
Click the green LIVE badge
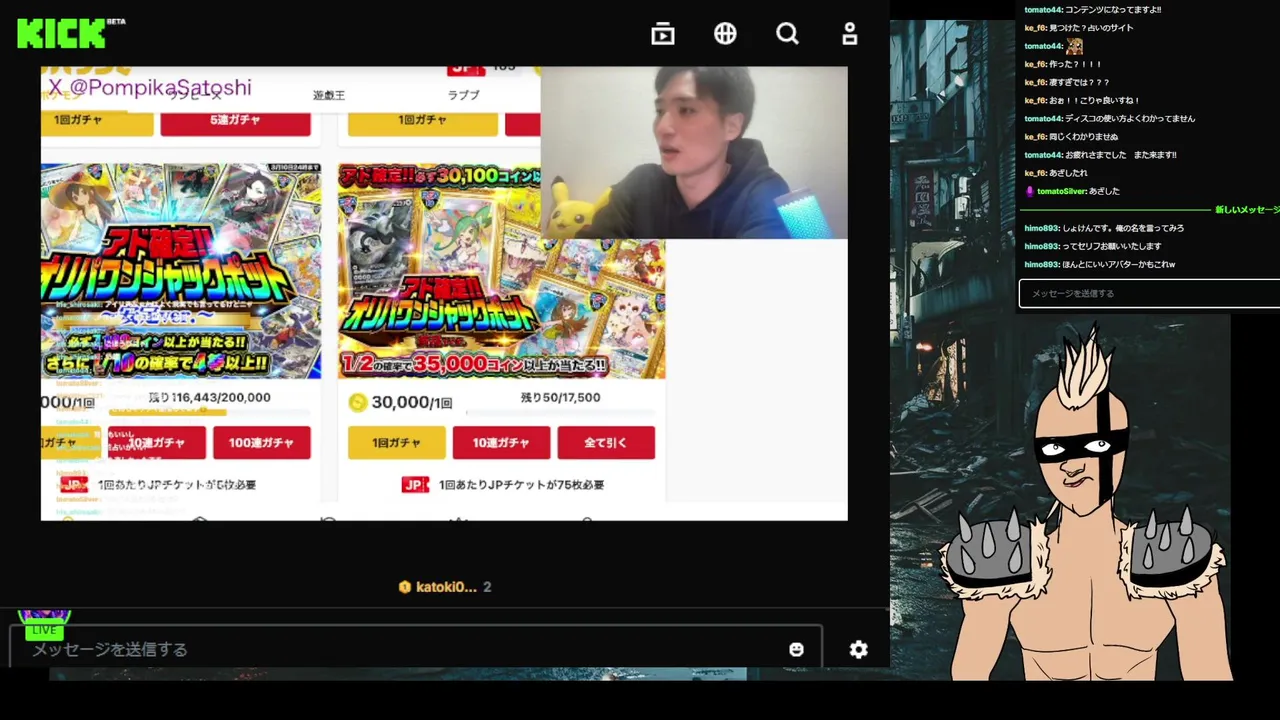coord(44,630)
